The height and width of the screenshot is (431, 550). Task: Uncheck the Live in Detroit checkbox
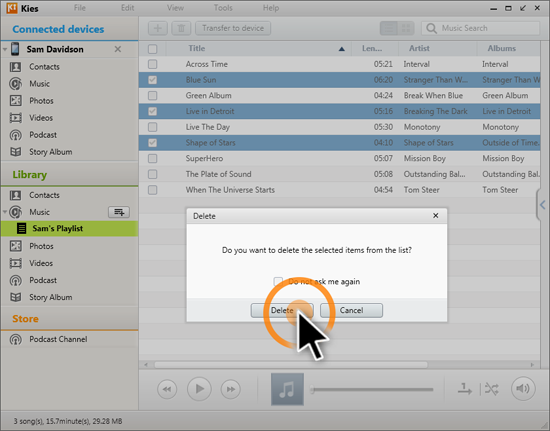point(153,112)
